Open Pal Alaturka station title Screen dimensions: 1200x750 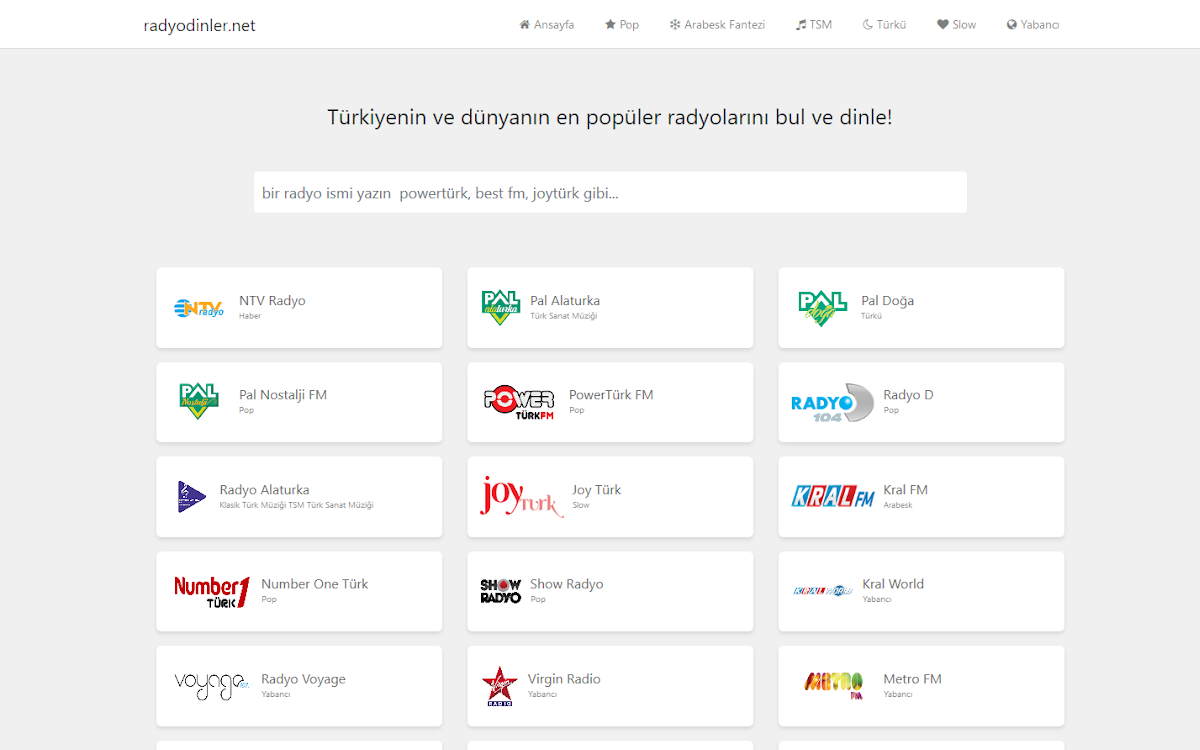pyautogui.click(x=565, y=301)
